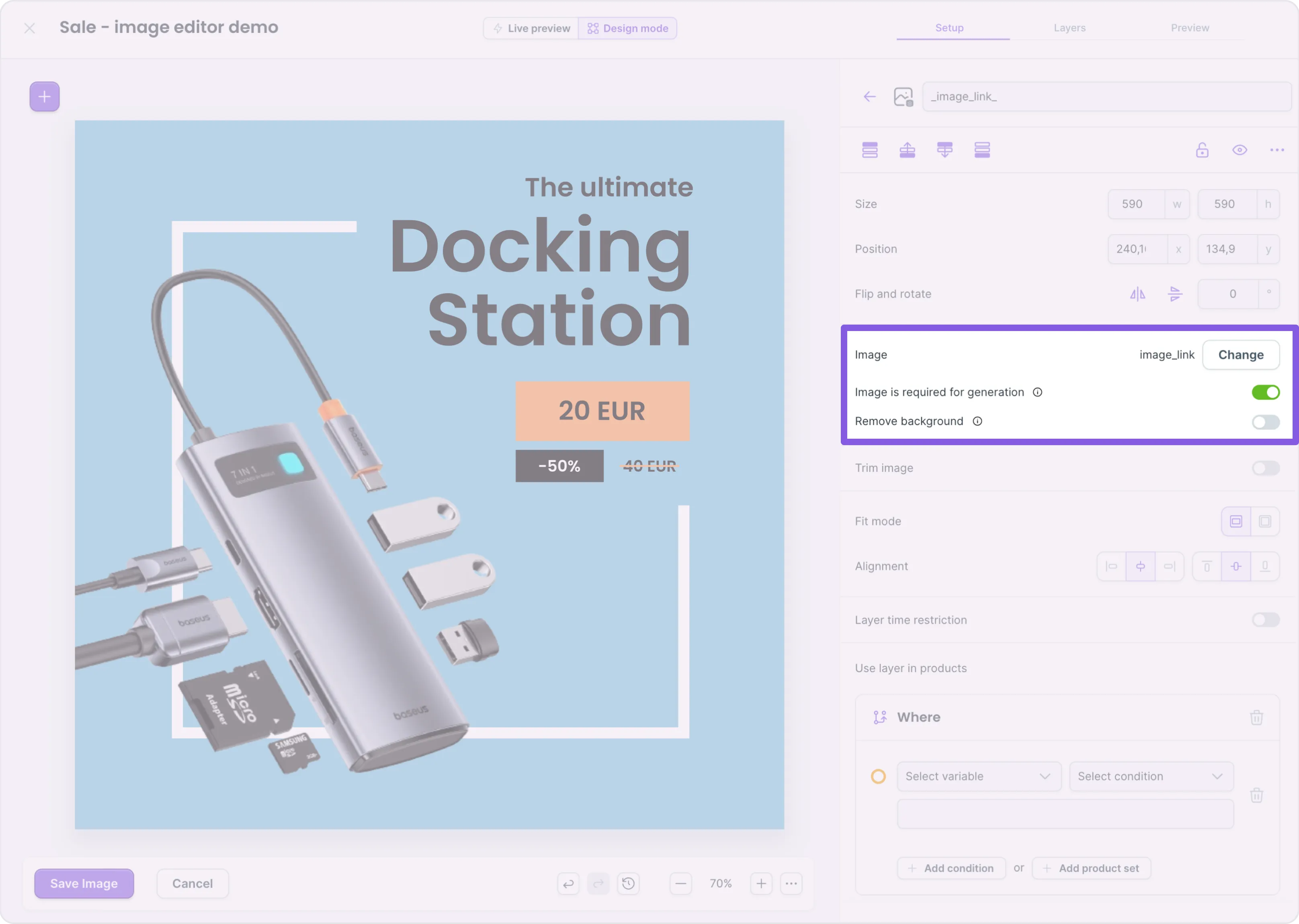This screenshot has width=1299, height=924.
Task: Click the Cancel button
Action: click(x=193, y=883)
